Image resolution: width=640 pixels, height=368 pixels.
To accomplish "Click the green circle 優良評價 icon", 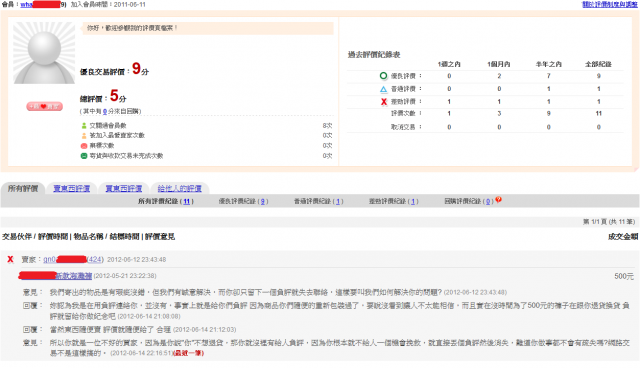I will (383, 75).
